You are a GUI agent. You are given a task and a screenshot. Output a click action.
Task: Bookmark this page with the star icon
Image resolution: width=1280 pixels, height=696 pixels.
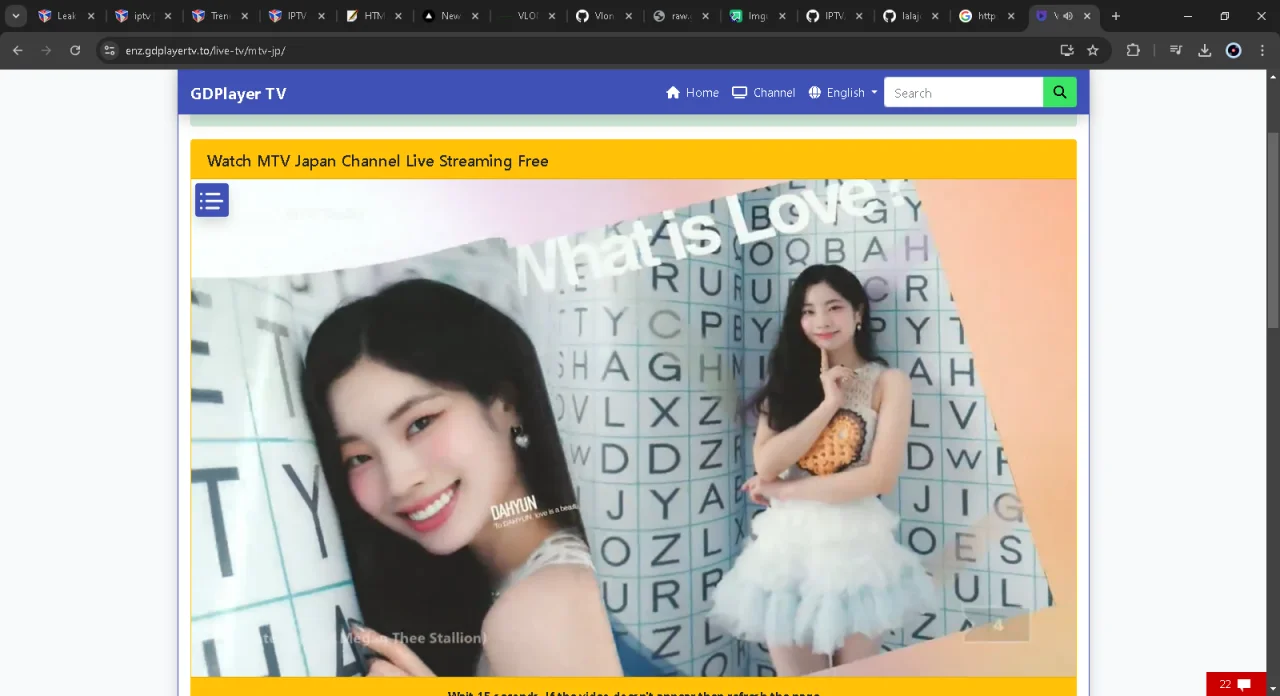(1093, 50)
